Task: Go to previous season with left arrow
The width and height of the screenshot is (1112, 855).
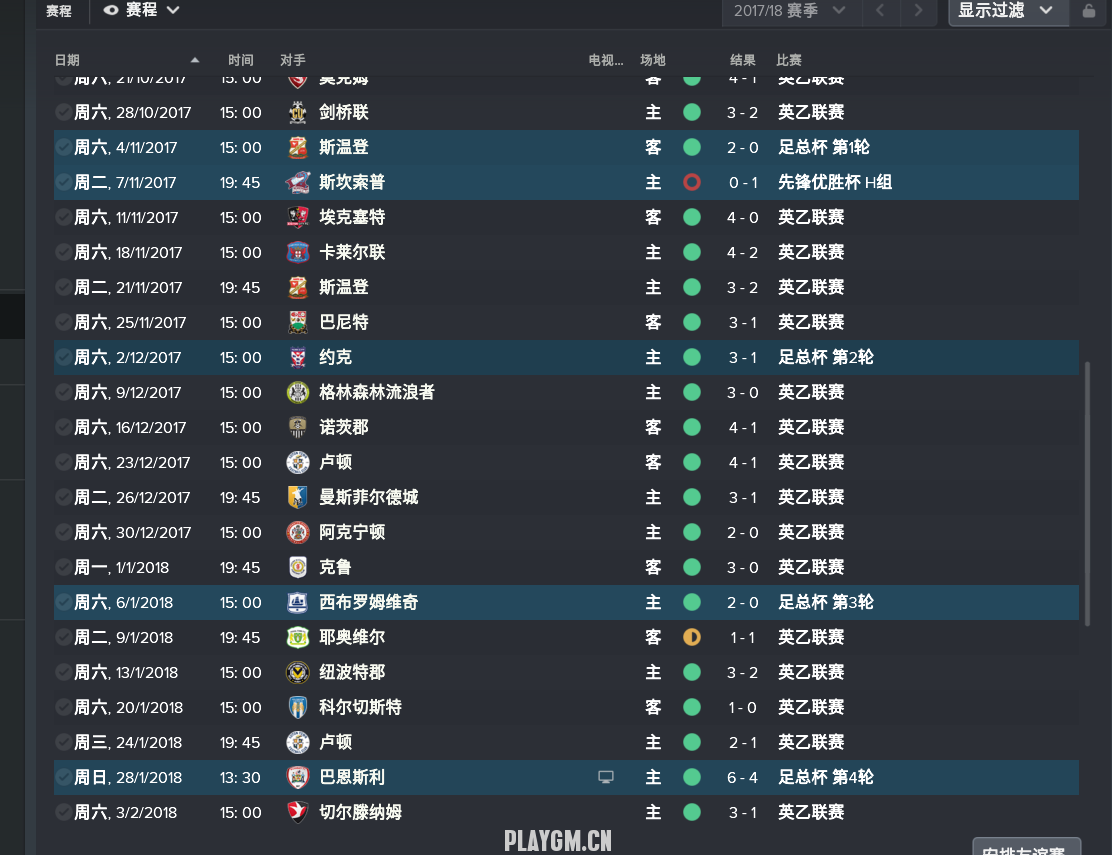Action: [880, 11]
